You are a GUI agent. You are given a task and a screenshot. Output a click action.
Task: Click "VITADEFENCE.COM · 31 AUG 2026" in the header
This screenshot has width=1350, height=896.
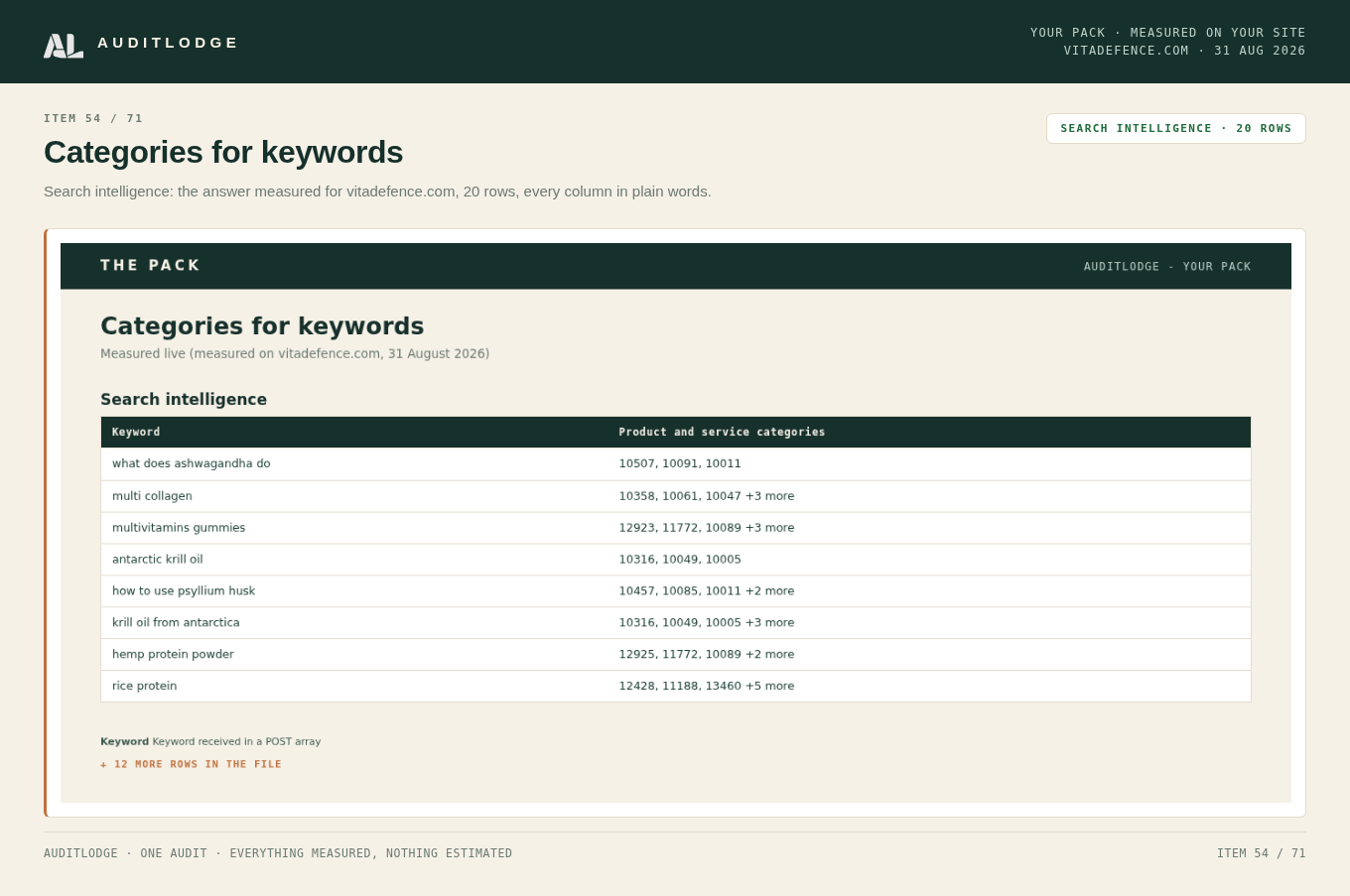coord(1185,51)
